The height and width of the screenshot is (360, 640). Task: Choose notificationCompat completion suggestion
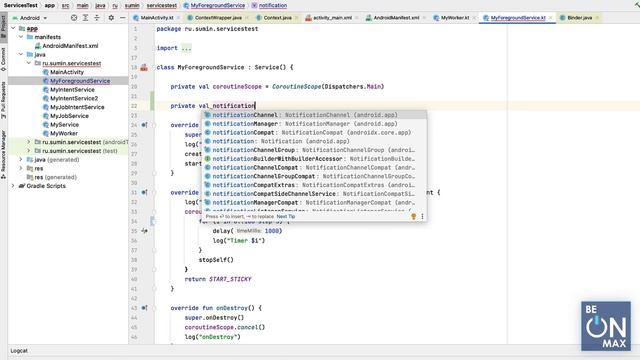coord(315,132)
